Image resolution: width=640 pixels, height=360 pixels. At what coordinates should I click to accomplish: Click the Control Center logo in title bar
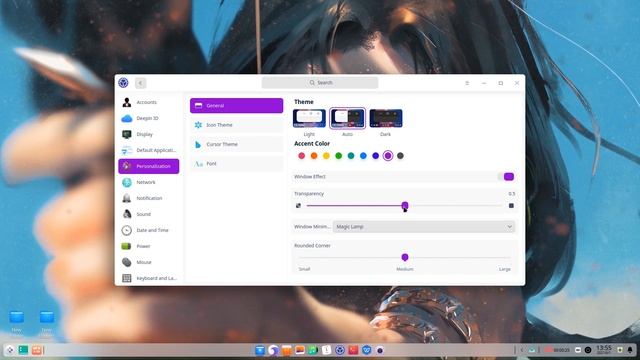[123, 82]
